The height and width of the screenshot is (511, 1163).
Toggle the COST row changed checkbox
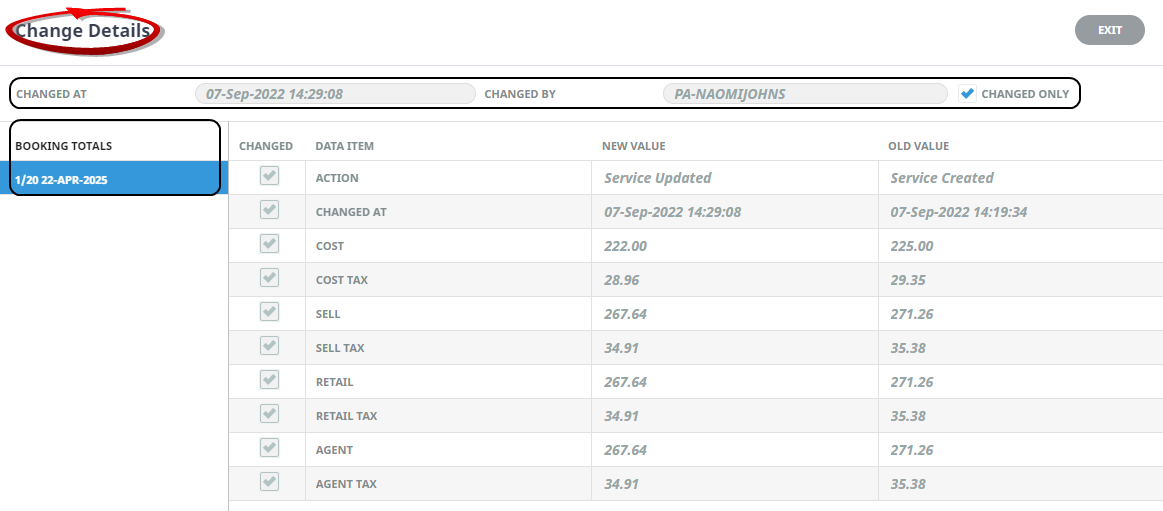pos(269,245)
